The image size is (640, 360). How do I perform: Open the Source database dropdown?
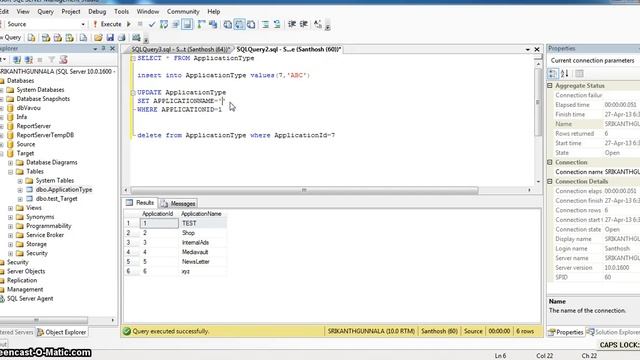[83, 24]
